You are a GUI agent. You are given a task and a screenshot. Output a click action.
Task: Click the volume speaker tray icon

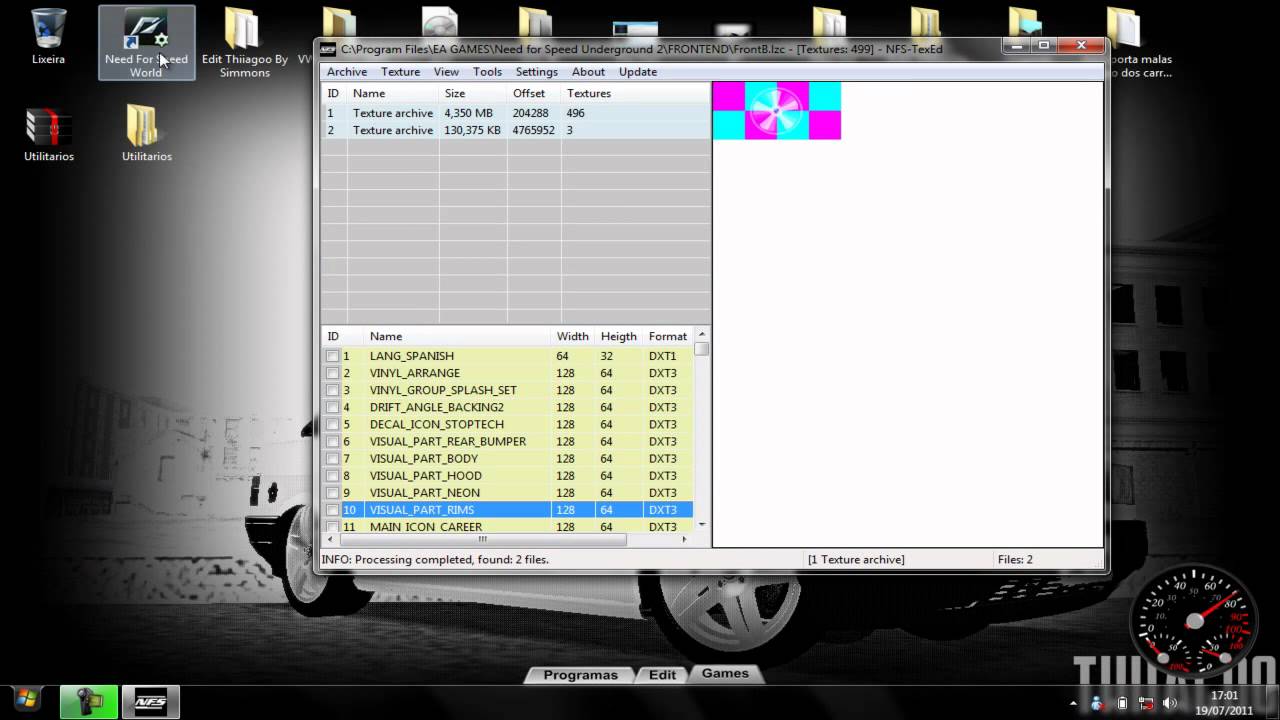pos(1169,703)
